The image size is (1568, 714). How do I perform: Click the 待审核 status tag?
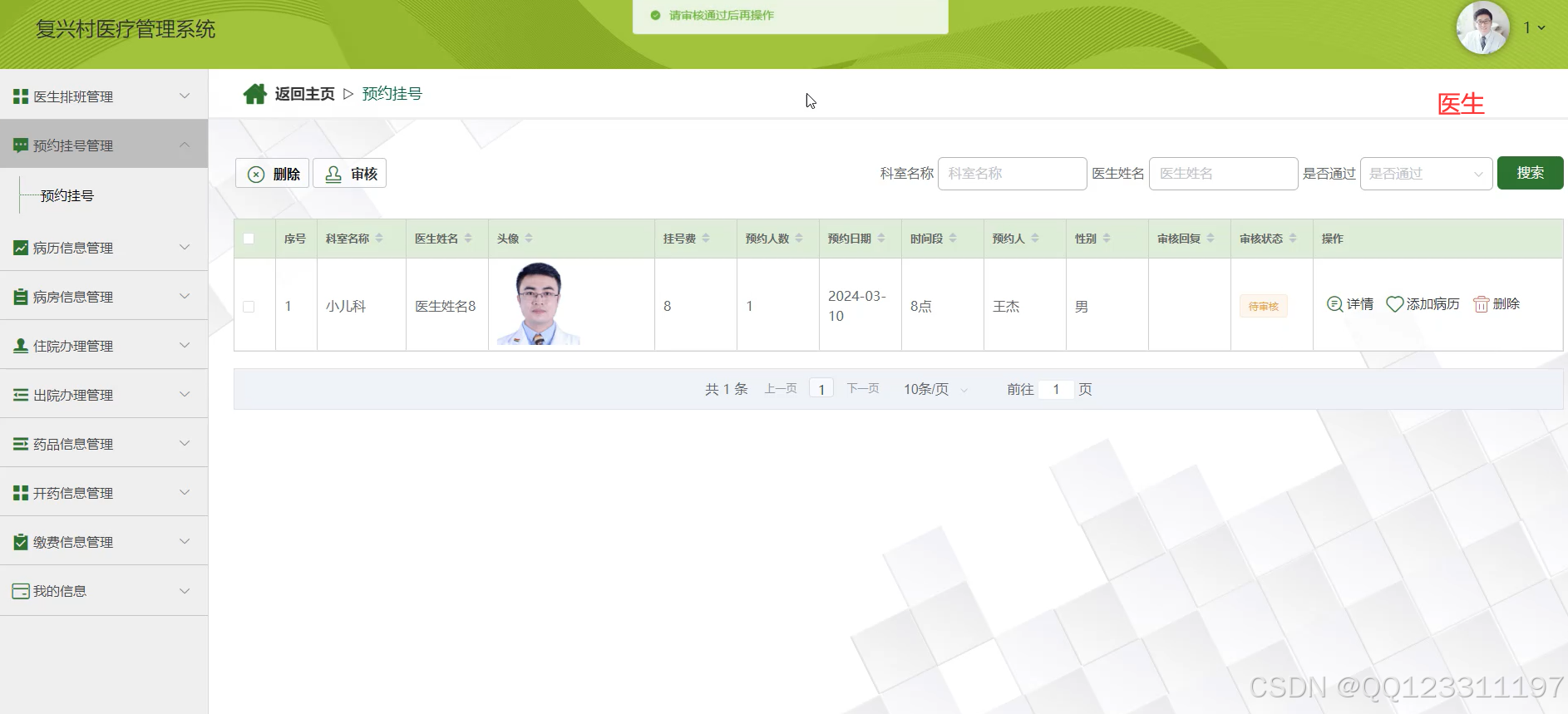[x=1264, y=307]
